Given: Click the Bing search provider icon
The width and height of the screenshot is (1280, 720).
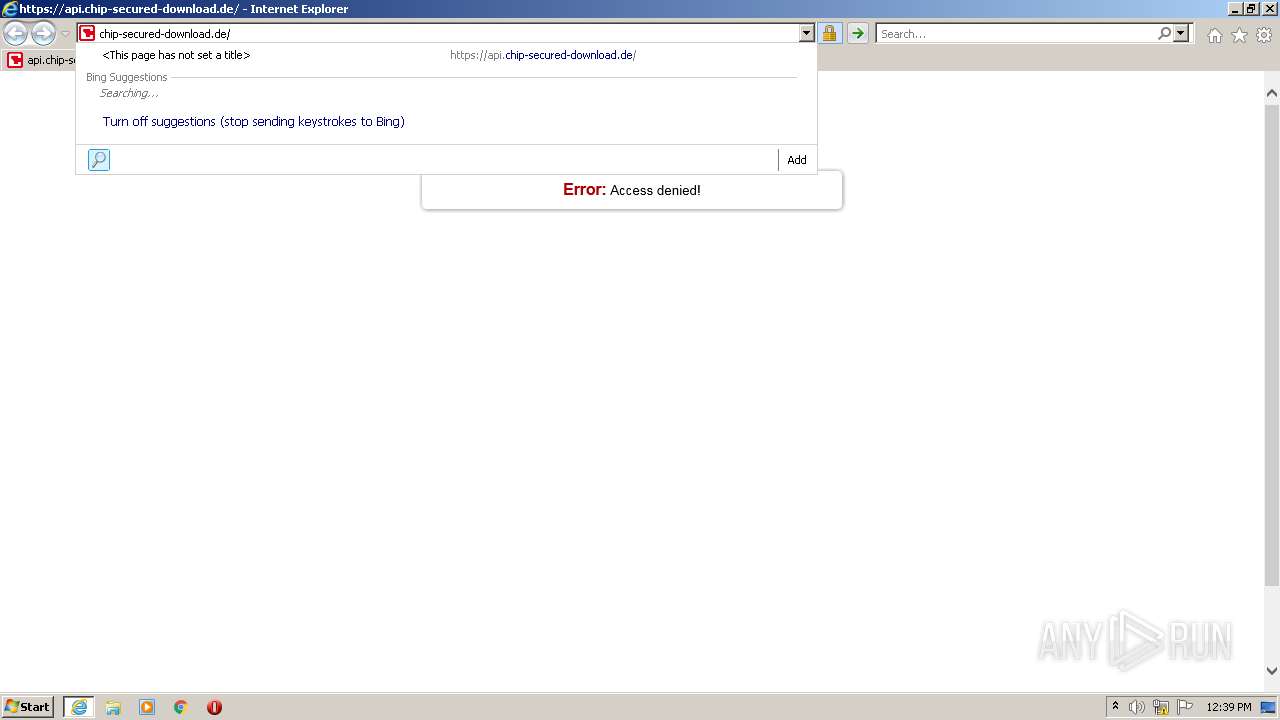Looking at the screenshot, I should coord(99,160).
